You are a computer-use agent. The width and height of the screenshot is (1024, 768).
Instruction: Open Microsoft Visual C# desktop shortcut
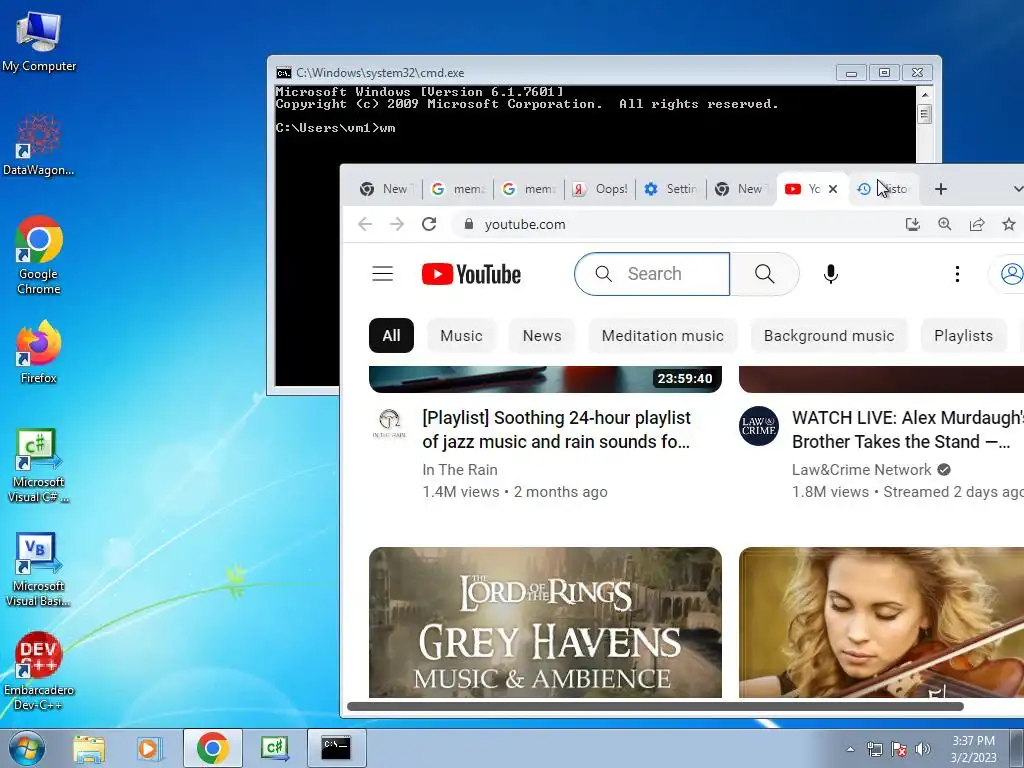click(39, 465)
